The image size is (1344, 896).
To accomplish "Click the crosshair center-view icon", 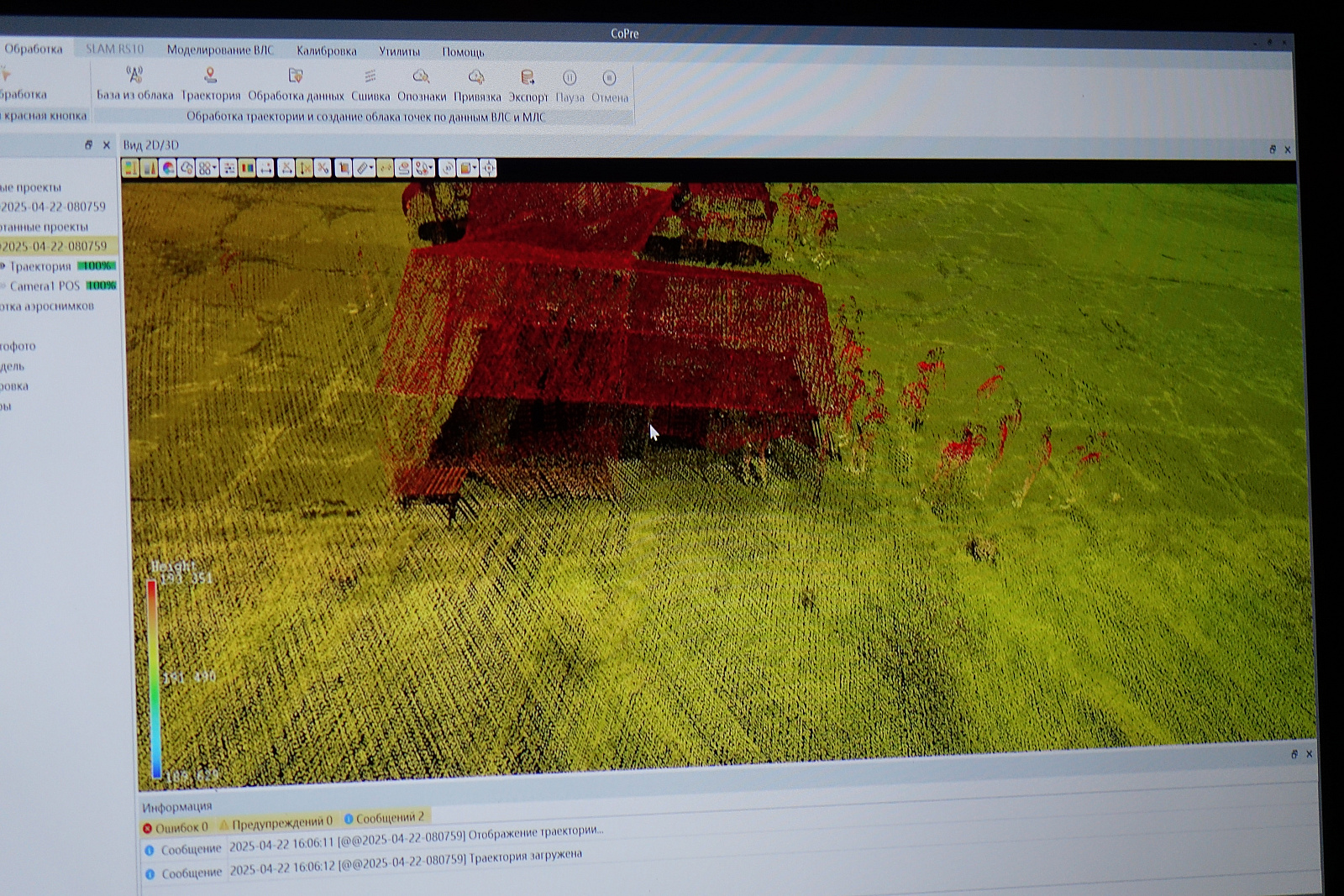I will coord(488,169).
